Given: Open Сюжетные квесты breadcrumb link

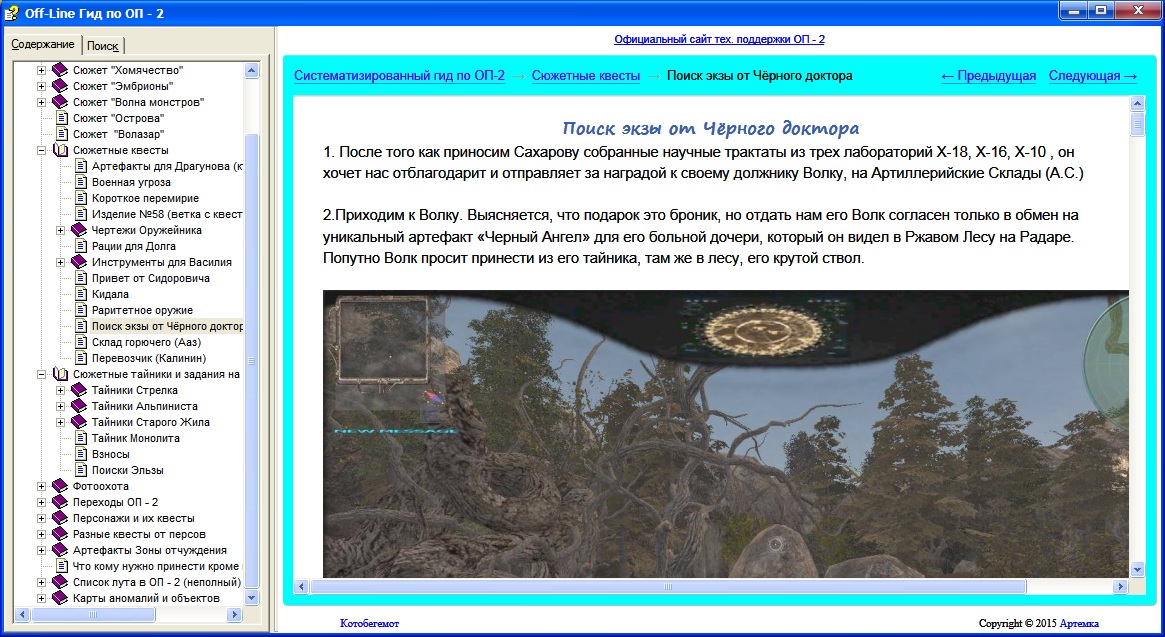Looking at the screenshot, I should (x=585, y=75).
